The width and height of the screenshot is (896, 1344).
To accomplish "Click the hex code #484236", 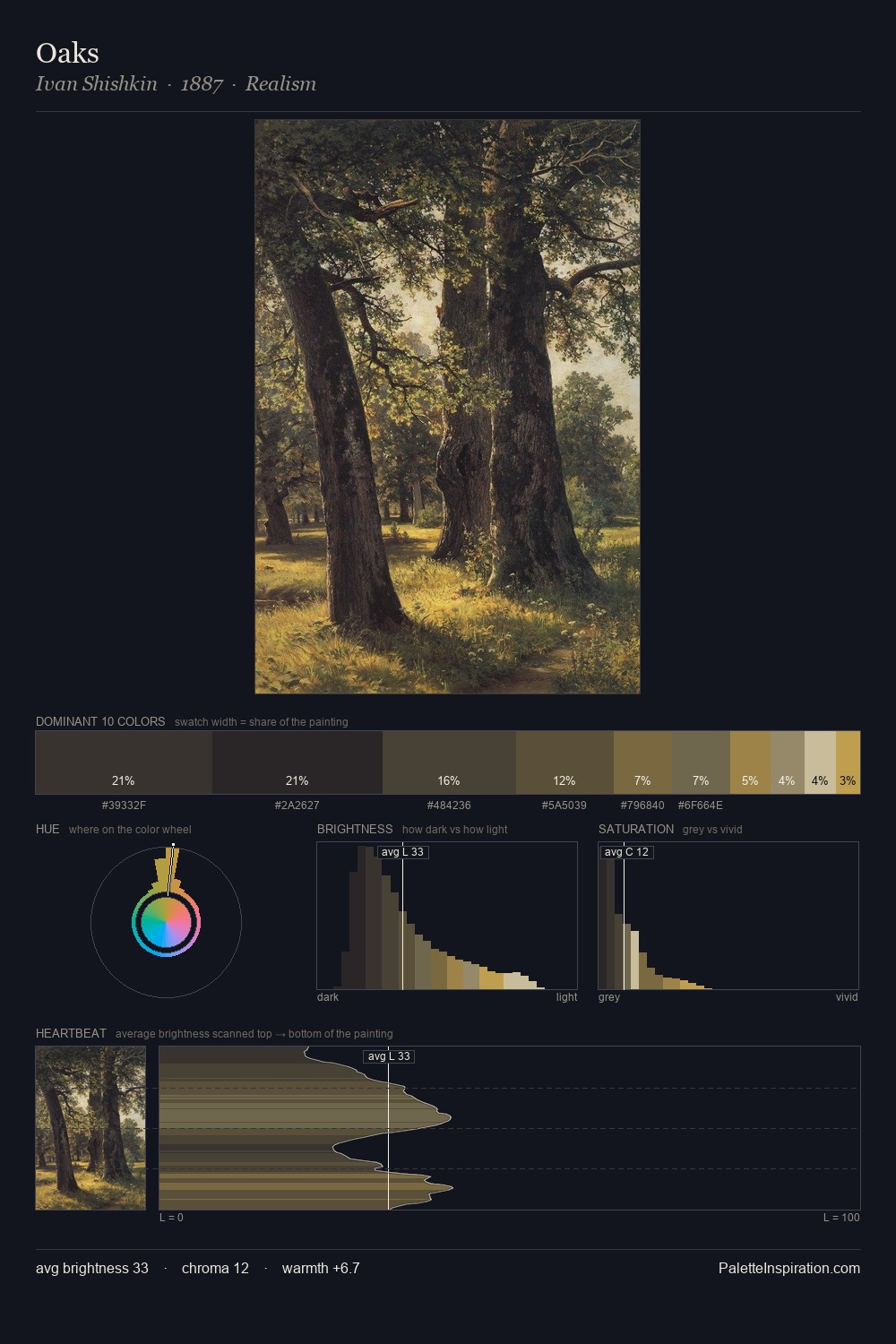I will (449, 806).
